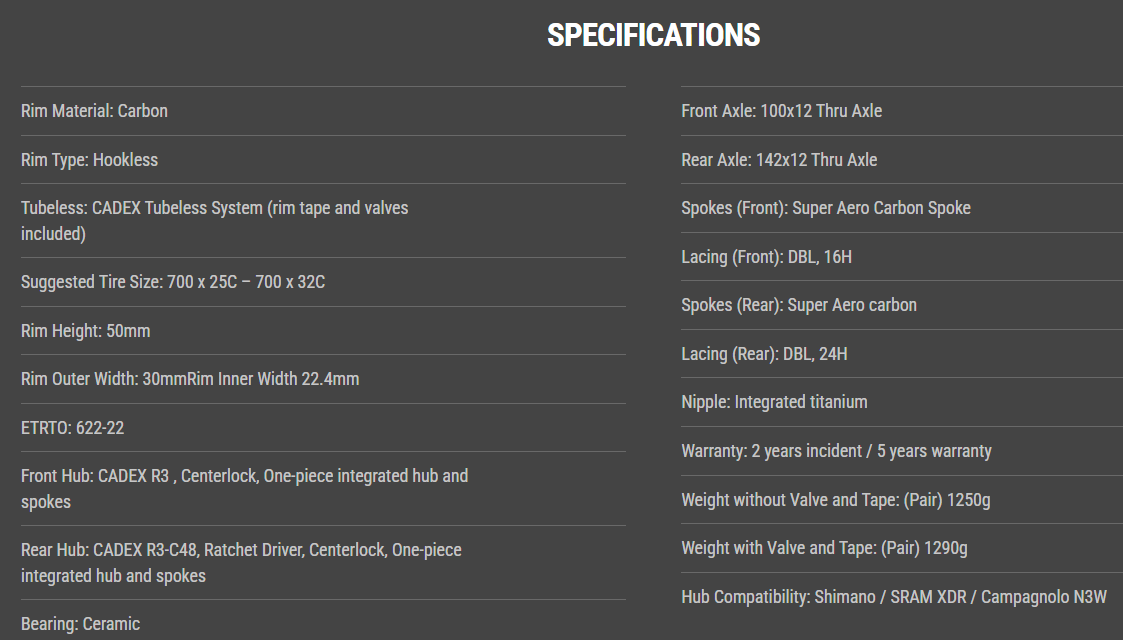The height and width of the screenshot is (640, 1123).
Task: Select the Weight with Valve and Tape row
Action: click(824, 548)
